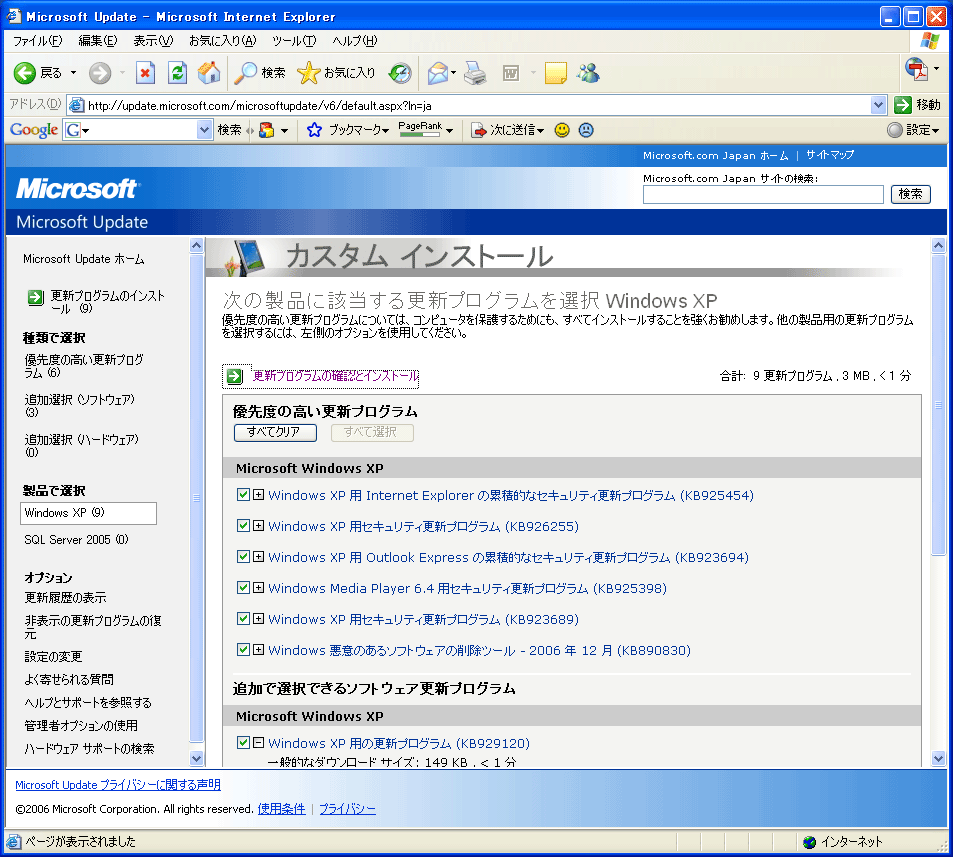Click the main pane scrollbar up arrow
Image resolution: width=953 pixels, height=857 pixels.
[x=938, y=246]
